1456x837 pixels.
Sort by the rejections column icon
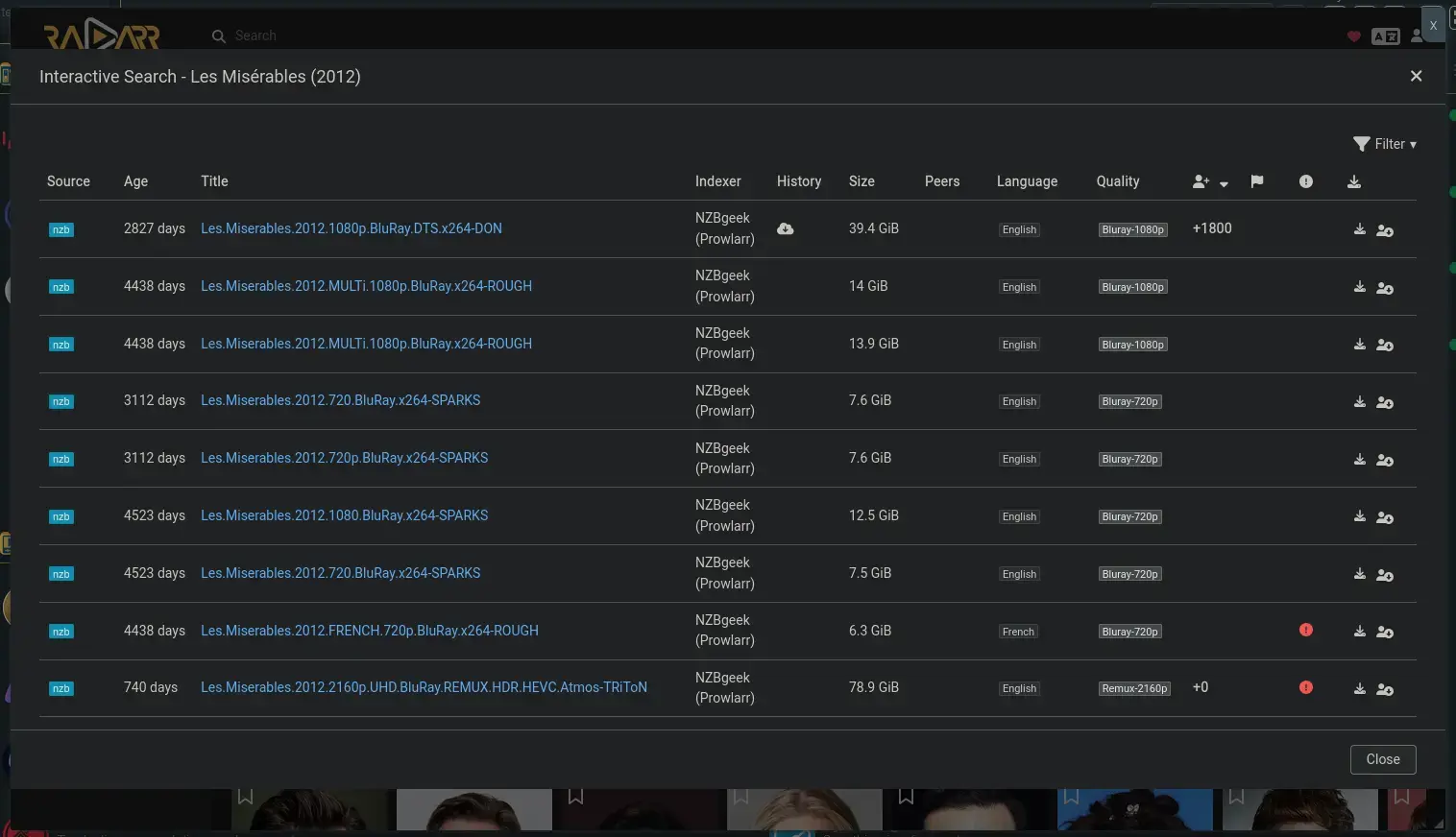[1306, 181]
